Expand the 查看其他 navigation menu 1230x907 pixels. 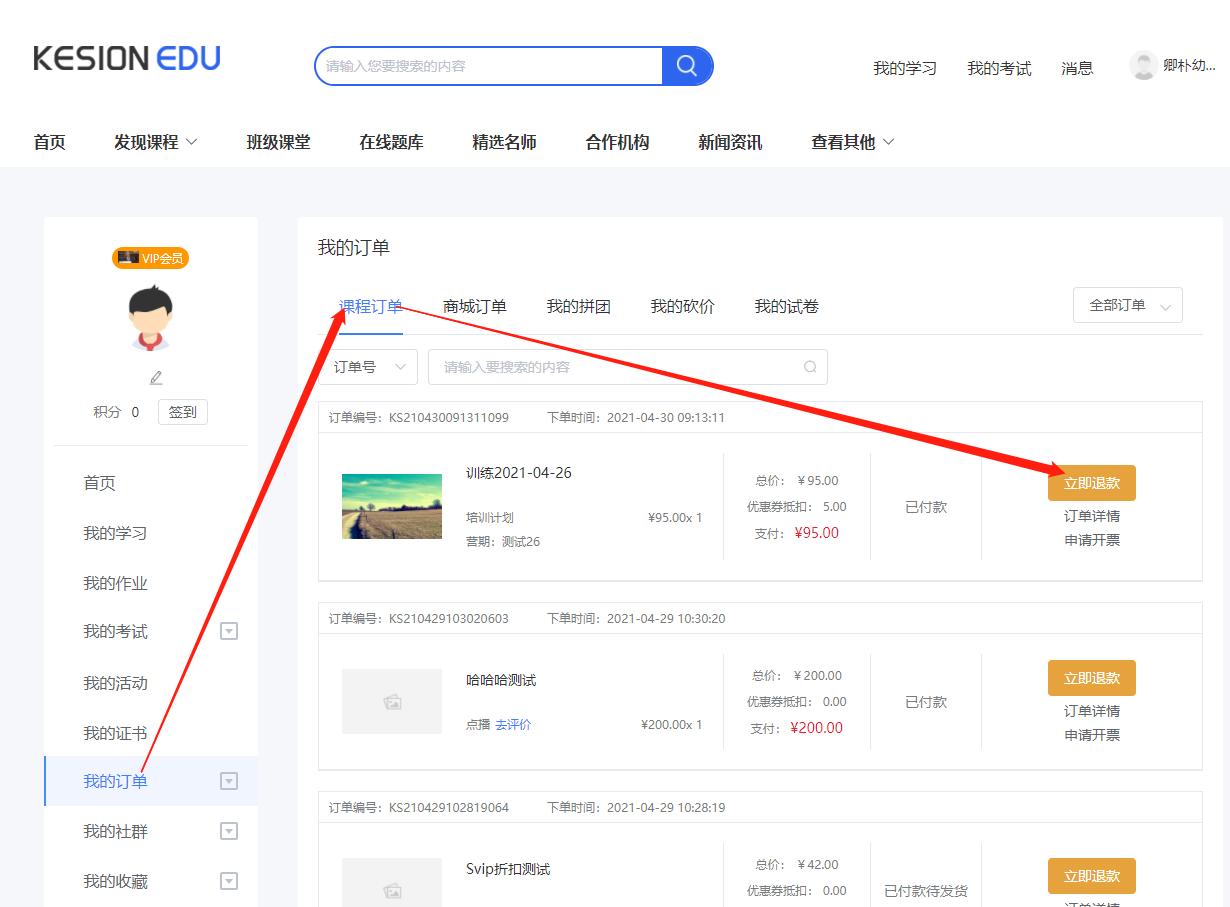pos(853,142)
